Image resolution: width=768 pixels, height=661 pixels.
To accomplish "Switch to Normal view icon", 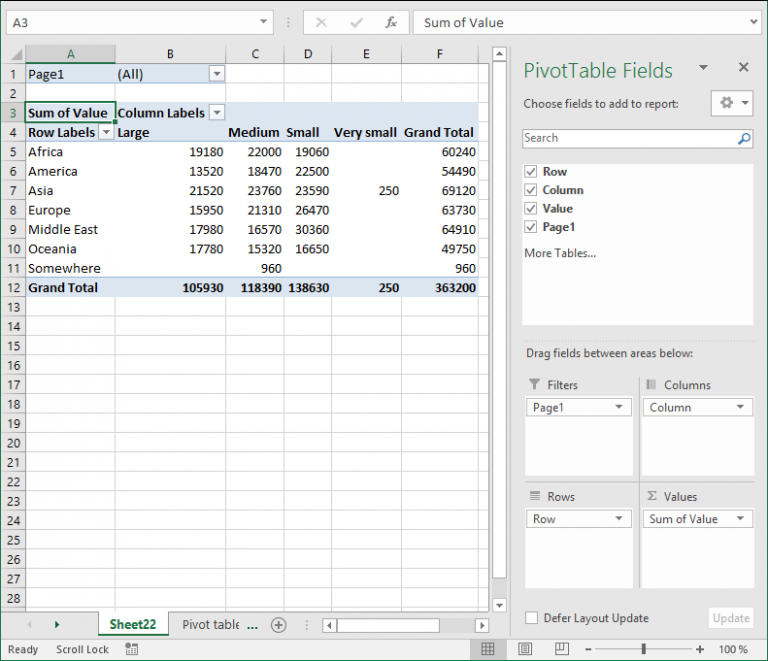I will pyautogui.click(x=488, y=649).
